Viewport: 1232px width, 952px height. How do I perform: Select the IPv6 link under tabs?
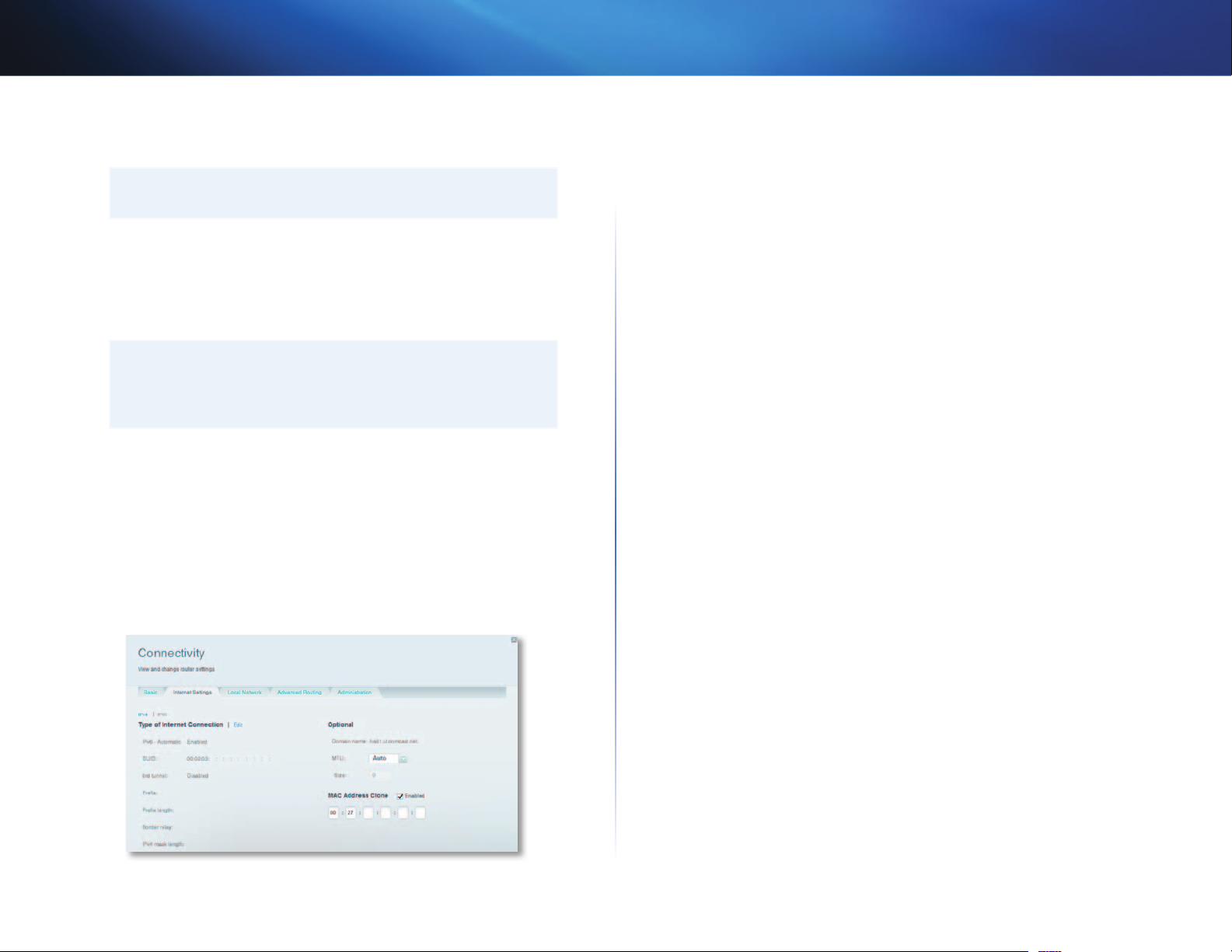pyautogui.click(x=162, y=713)
